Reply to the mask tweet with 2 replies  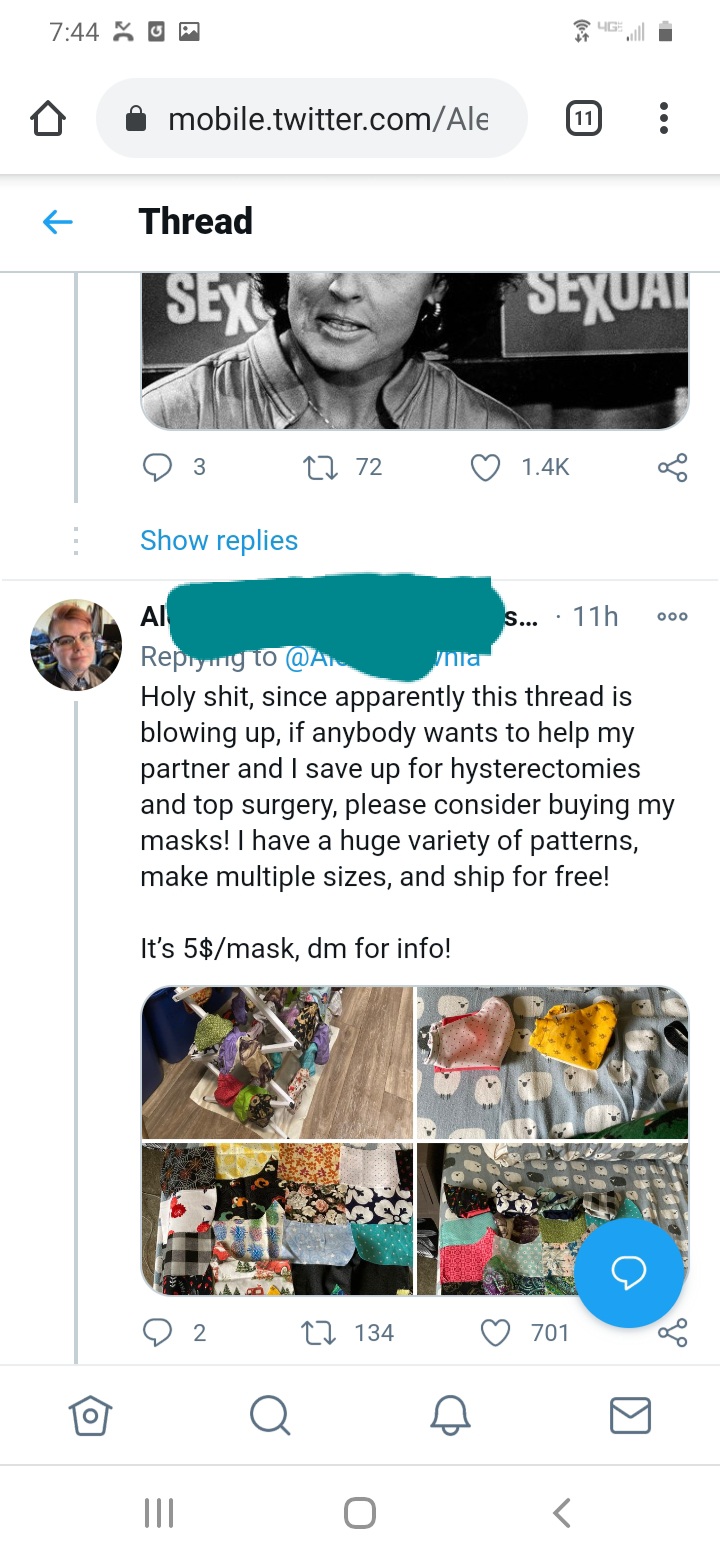pos(158,1333)
